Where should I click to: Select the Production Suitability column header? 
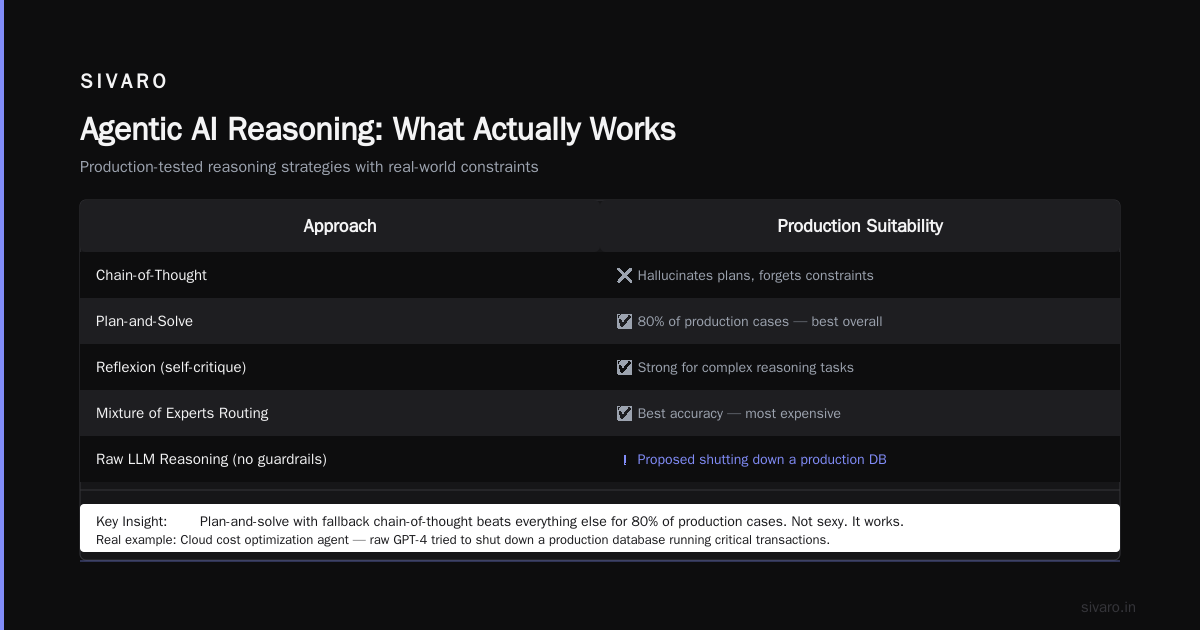pyautogui.click(x=860, y=226)
